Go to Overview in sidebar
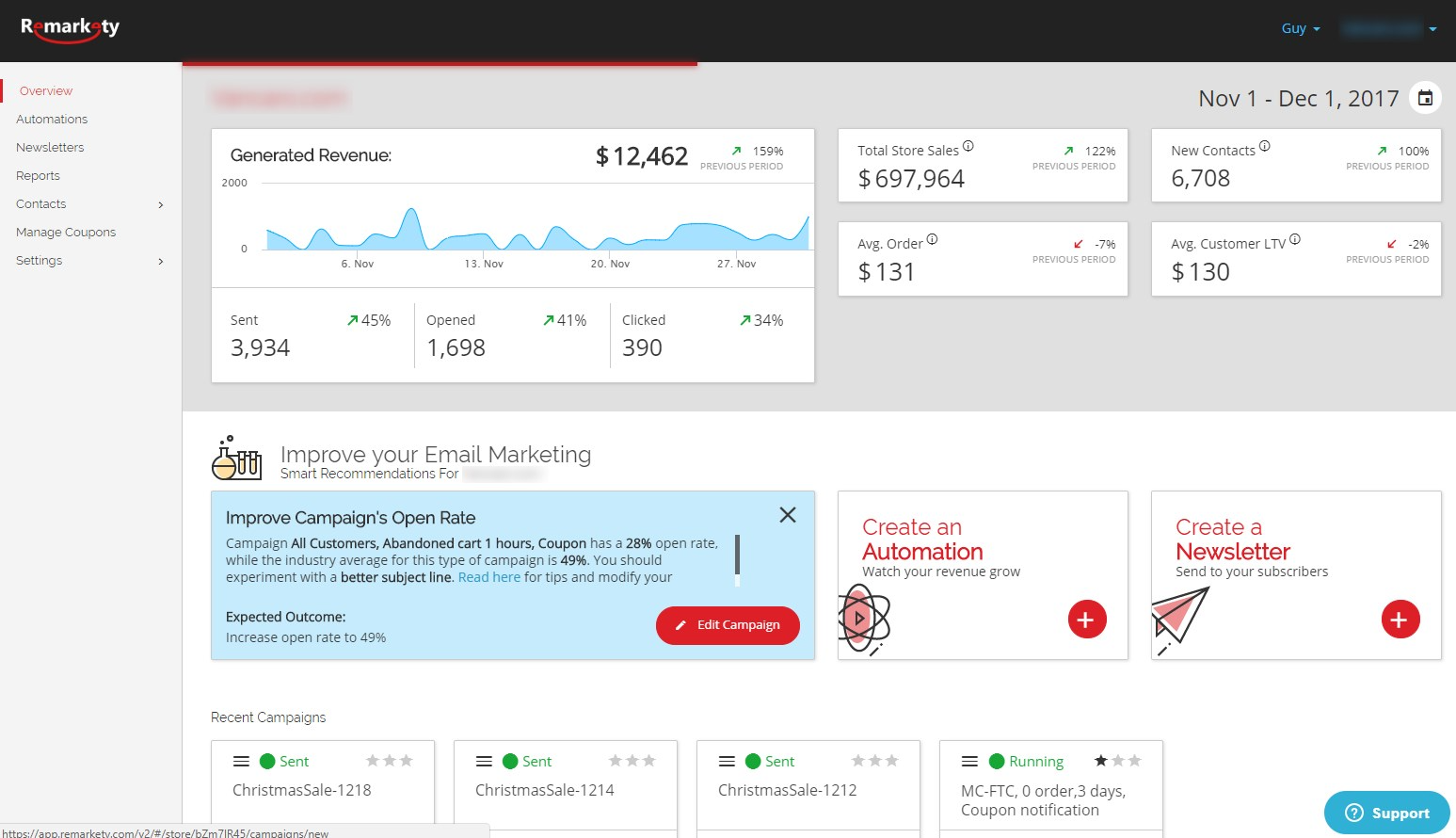Image resolution: width=1456 pixels, height=838 pixels. coord(46,91)
